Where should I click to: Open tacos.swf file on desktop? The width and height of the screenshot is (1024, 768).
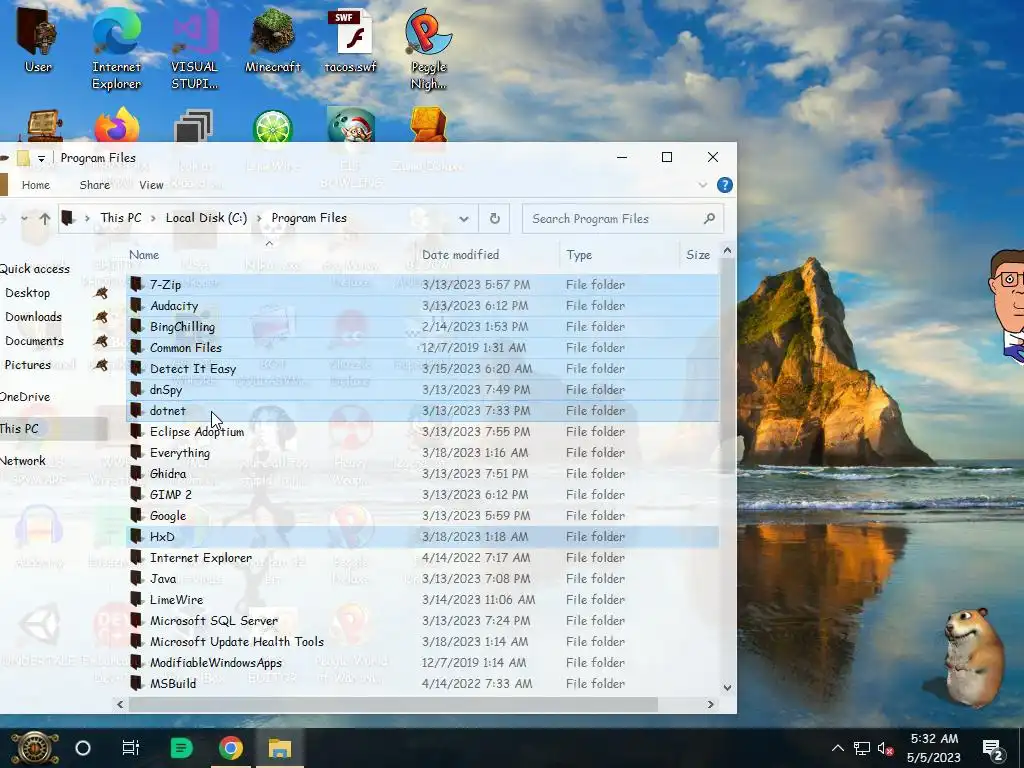350,39
